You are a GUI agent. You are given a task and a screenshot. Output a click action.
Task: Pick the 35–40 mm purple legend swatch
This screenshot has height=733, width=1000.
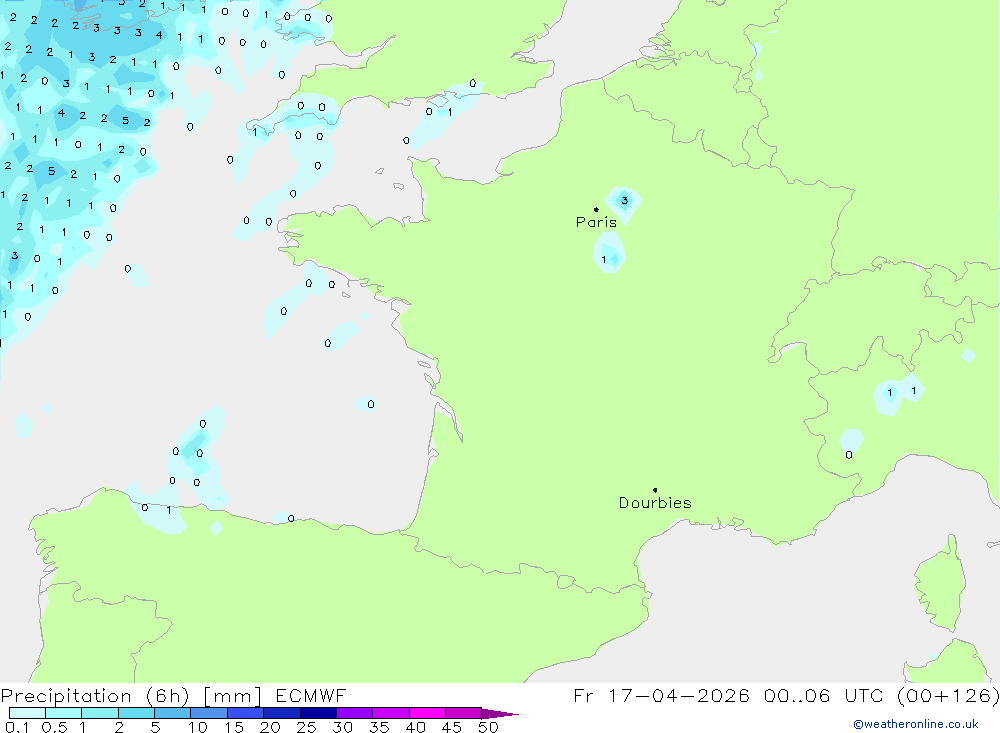click(x=390, y=713)
